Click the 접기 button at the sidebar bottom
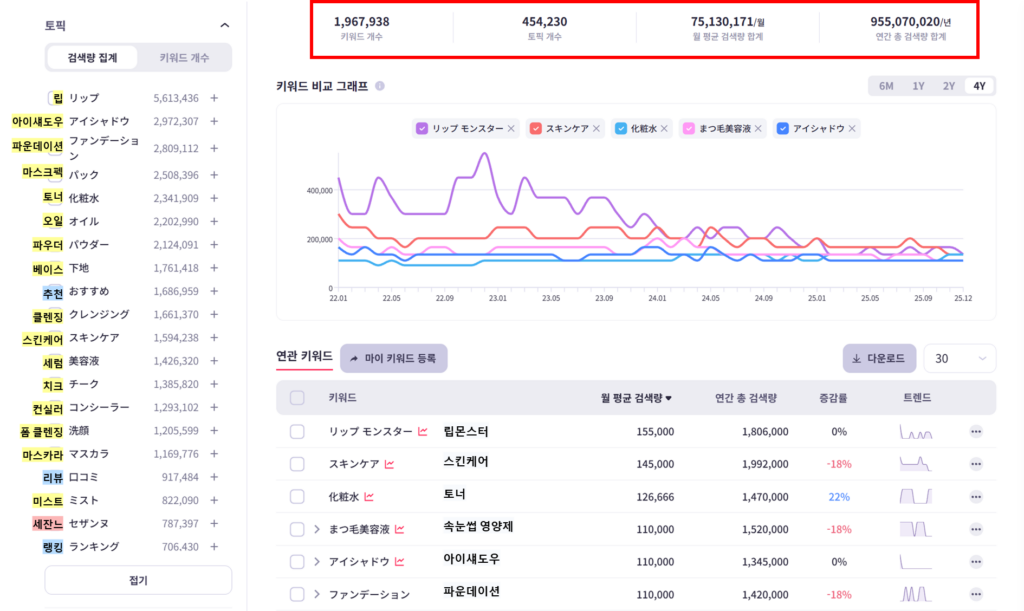 137,580
